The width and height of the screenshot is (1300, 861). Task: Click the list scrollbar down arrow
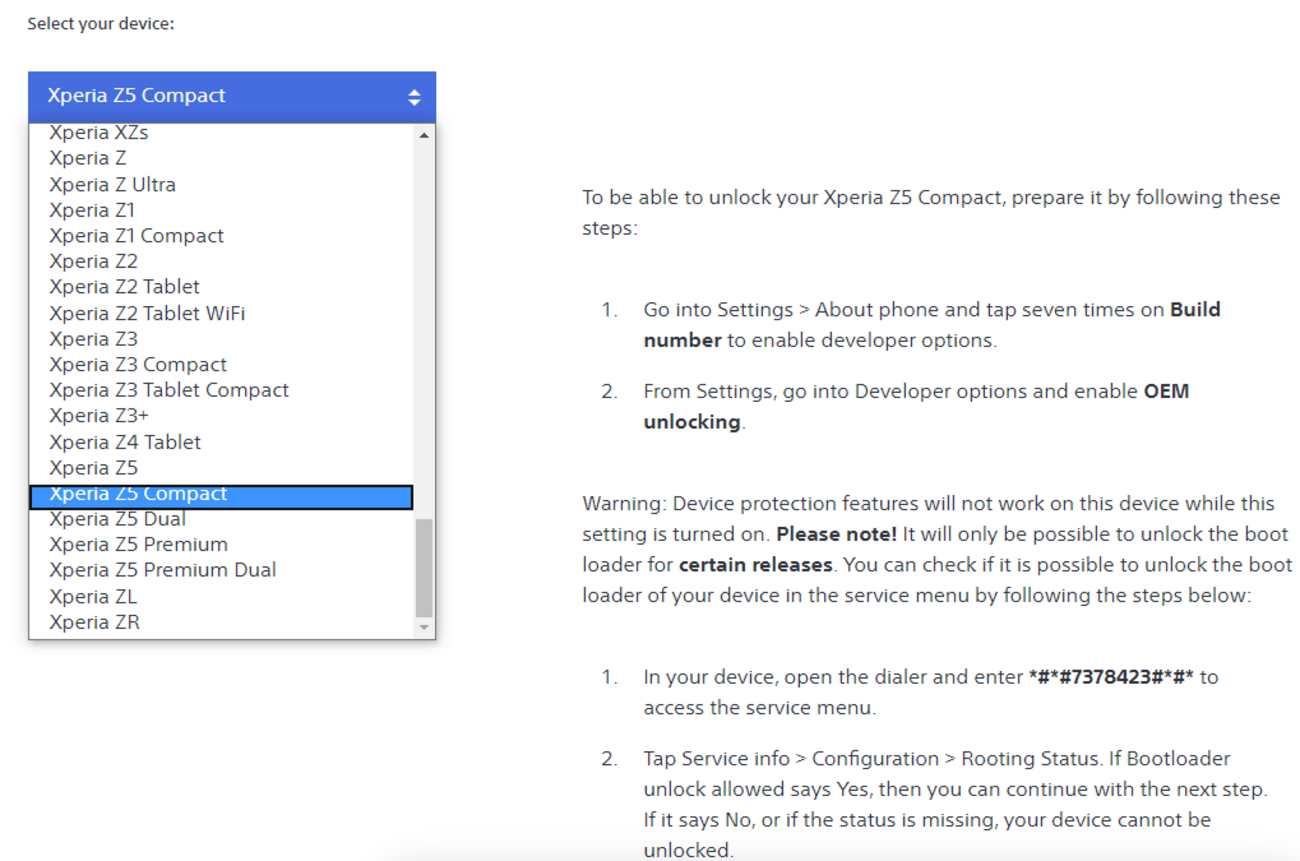coord(425,628)
